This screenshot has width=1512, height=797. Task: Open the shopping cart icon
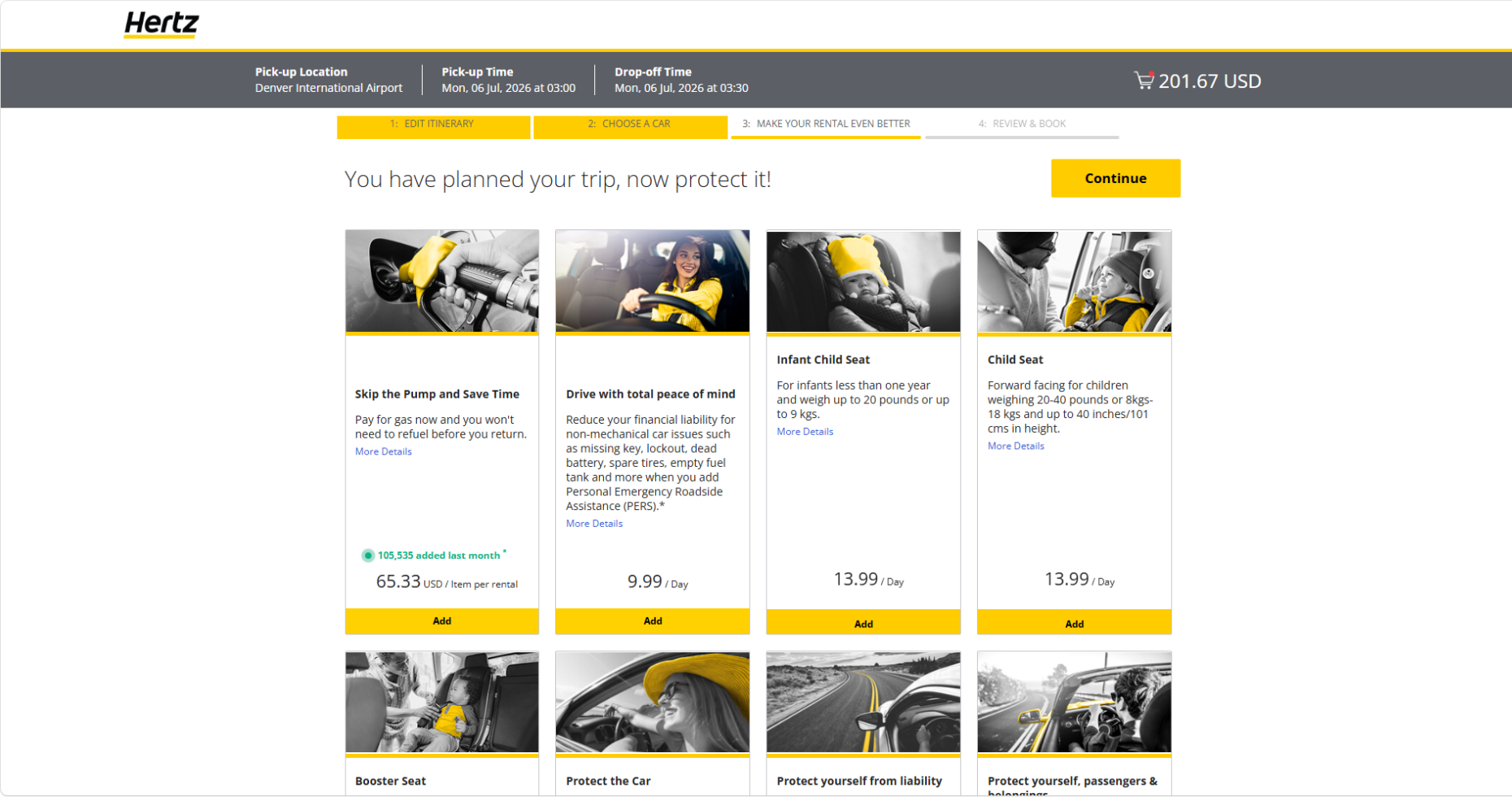tap(1144, 81)
